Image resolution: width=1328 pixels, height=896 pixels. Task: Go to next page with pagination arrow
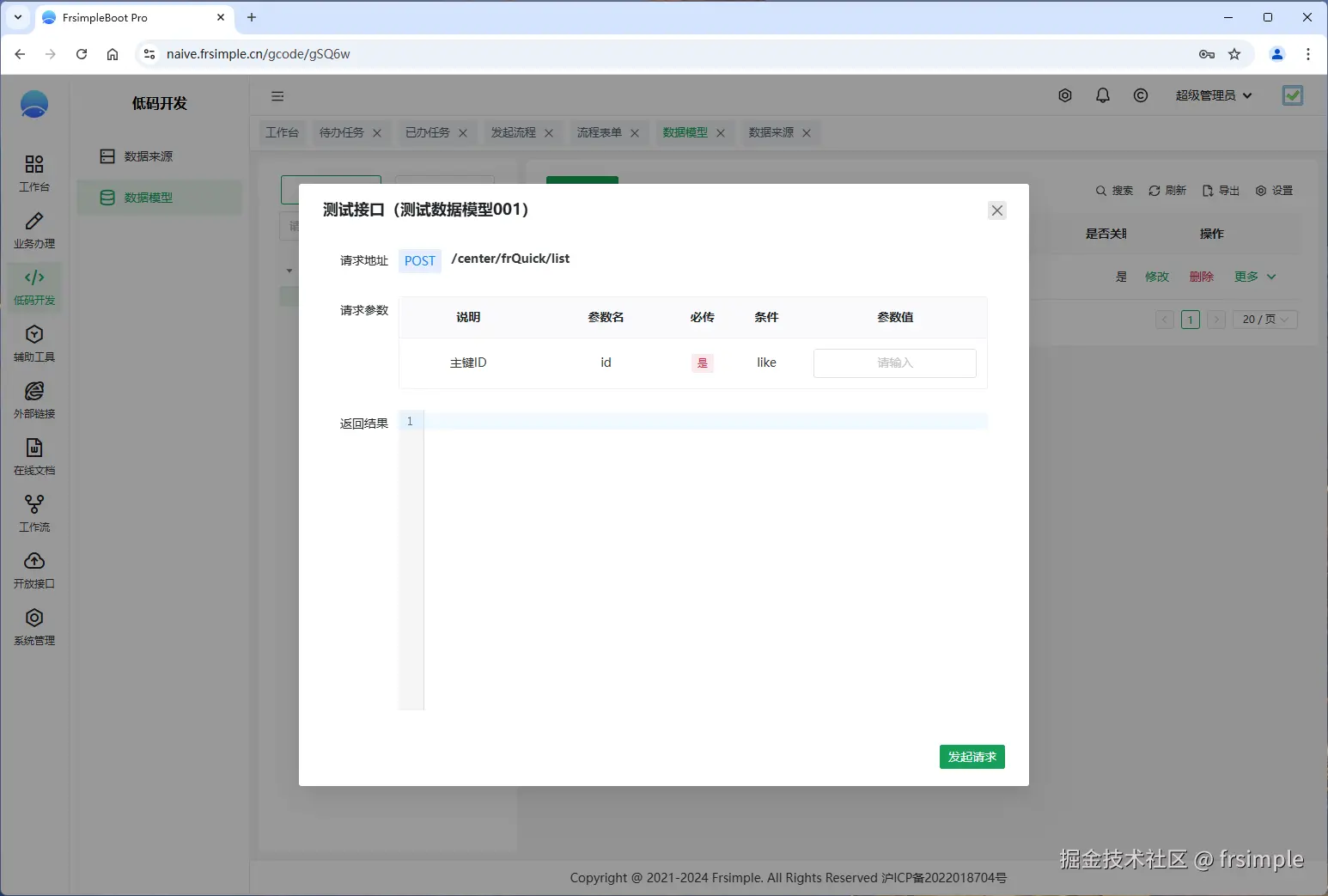tap(1216, 319)
